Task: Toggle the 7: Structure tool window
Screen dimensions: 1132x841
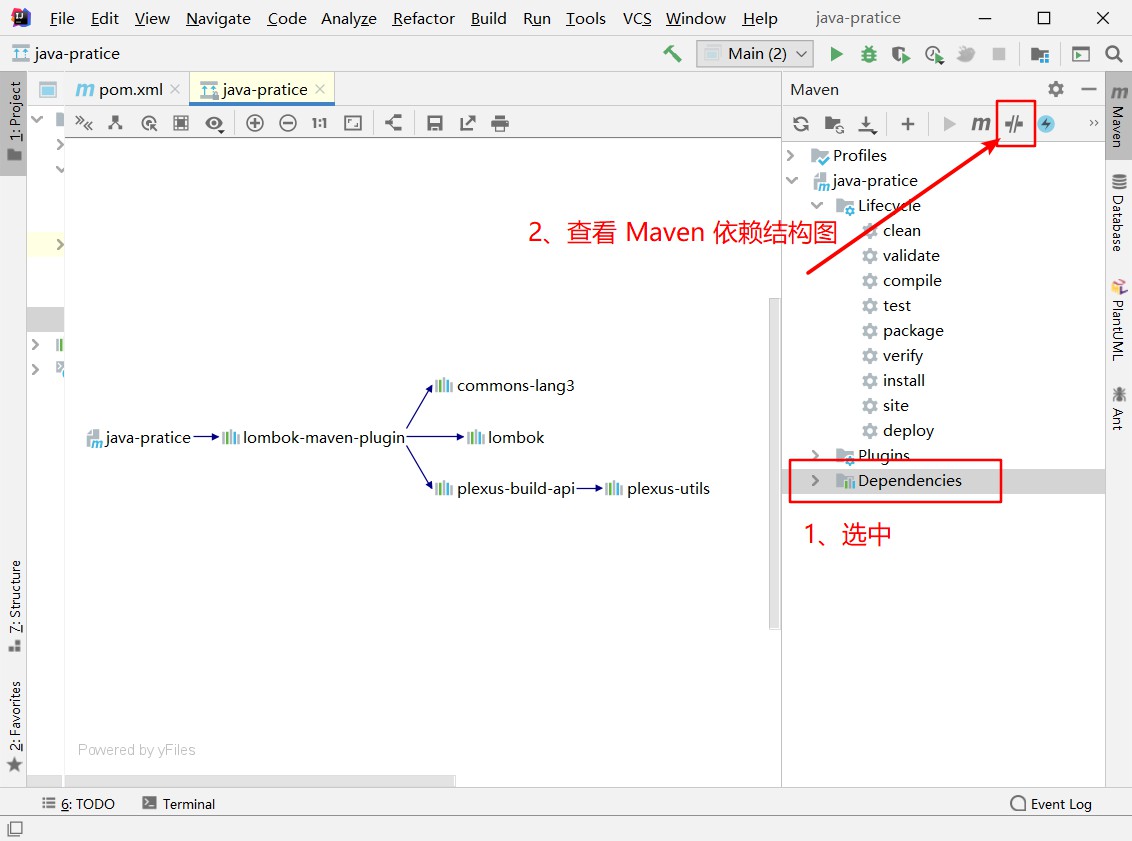Action: tap(14, 606)
